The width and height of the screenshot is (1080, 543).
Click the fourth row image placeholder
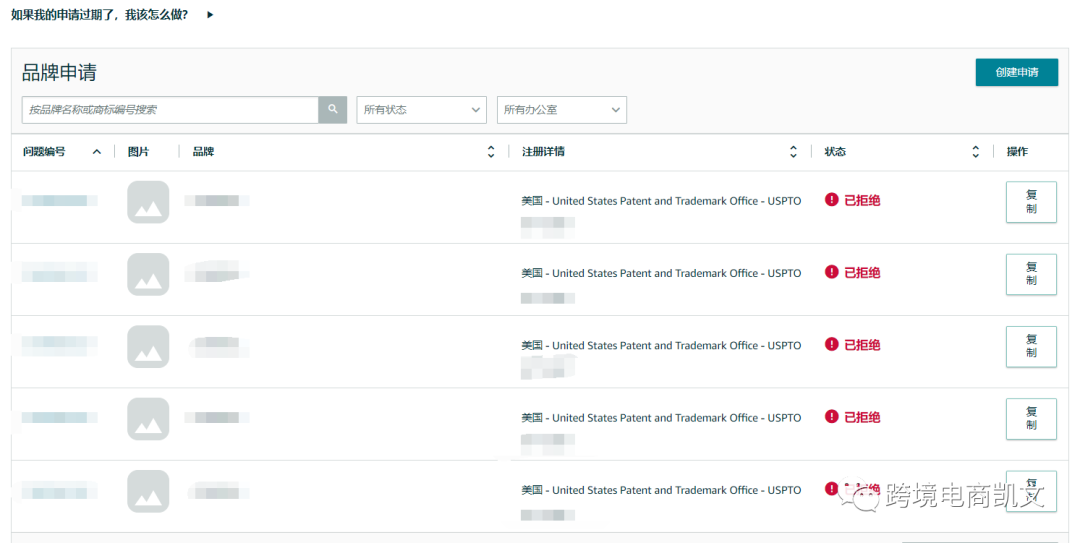(x=148, y=419)
